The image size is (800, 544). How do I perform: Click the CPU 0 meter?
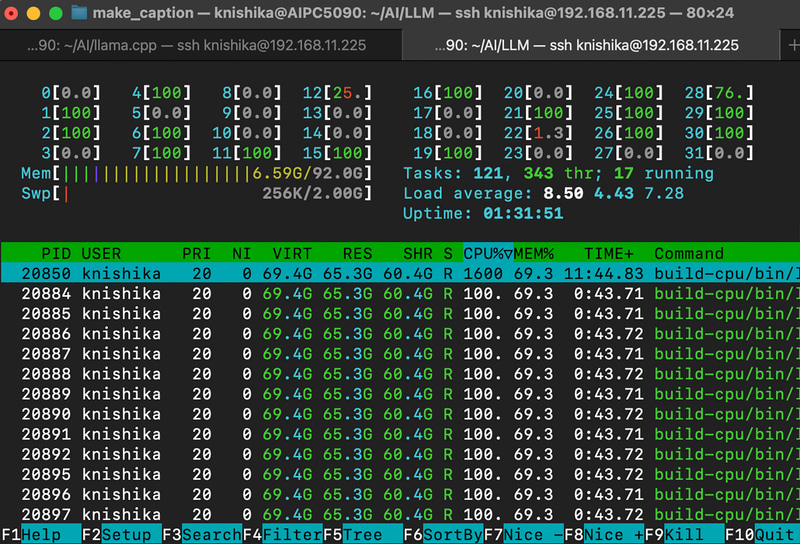click(71, 93)
